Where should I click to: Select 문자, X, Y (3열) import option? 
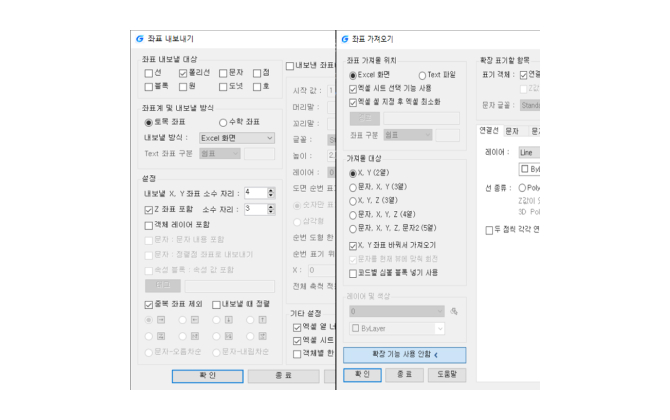tap(353, 187)
